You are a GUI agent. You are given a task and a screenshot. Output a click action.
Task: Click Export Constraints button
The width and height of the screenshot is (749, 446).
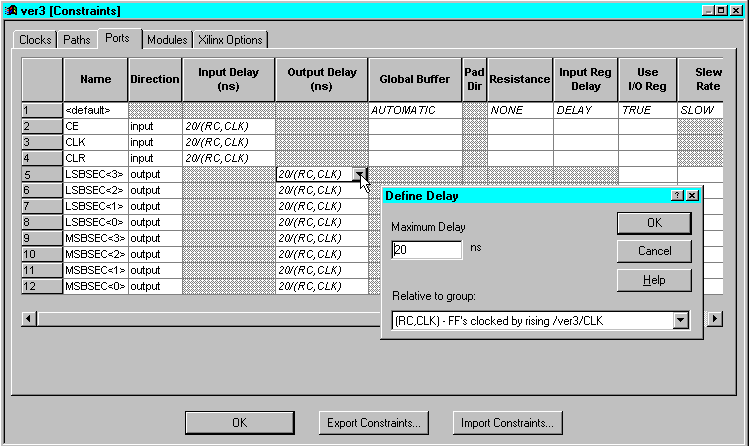373,423
